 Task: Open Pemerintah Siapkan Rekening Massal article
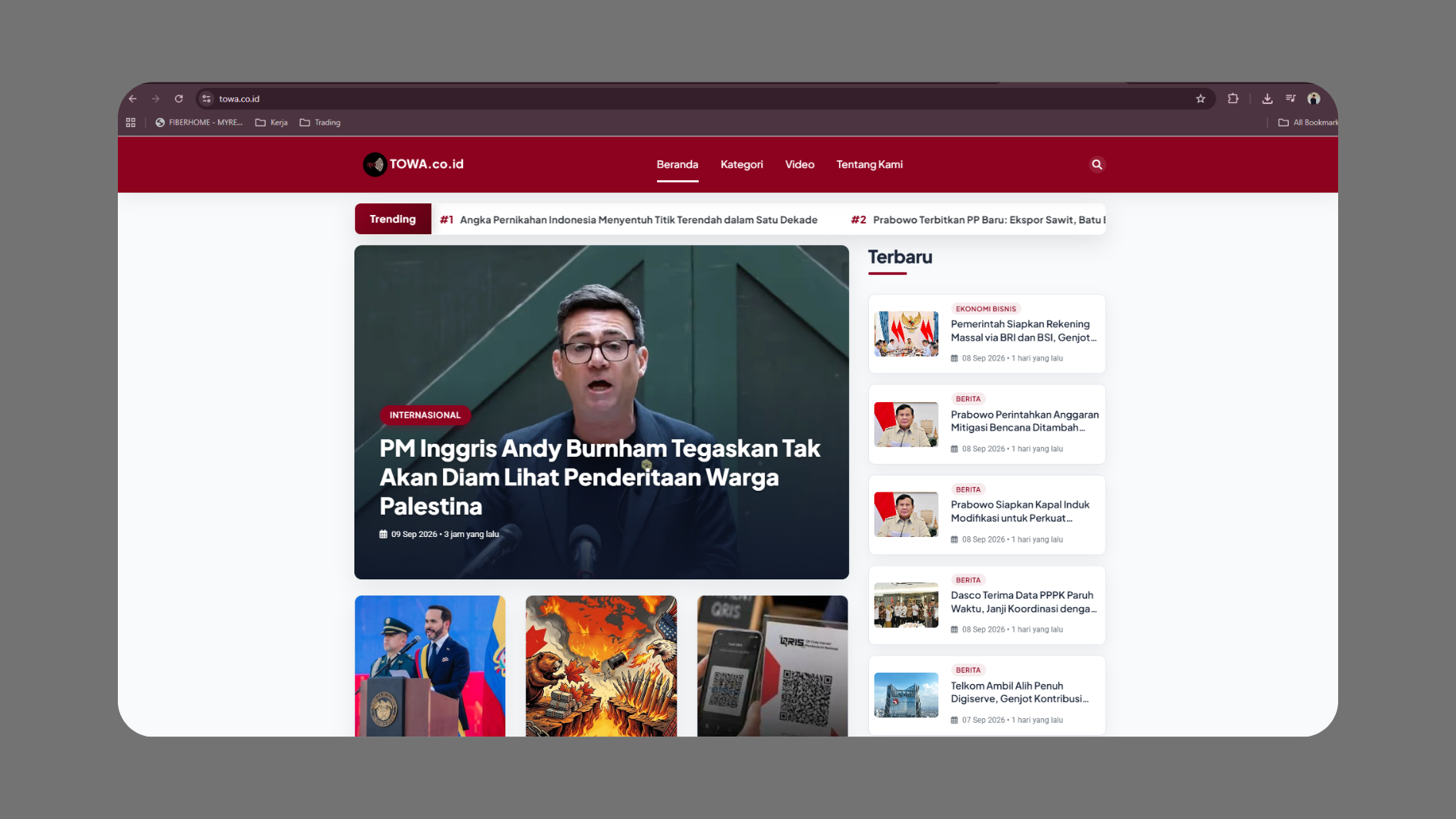(1023, 331)
